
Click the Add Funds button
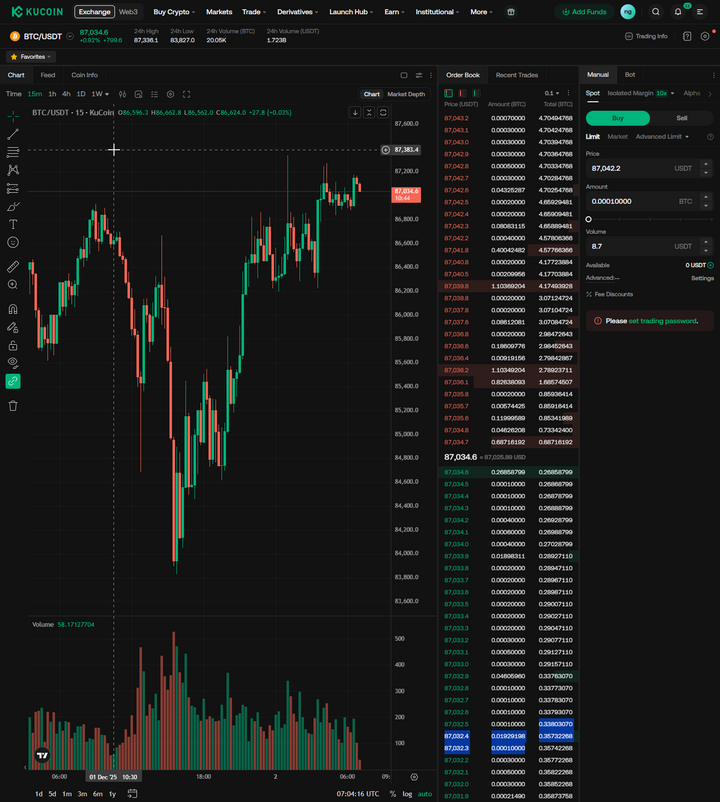[x=584, y=12]
